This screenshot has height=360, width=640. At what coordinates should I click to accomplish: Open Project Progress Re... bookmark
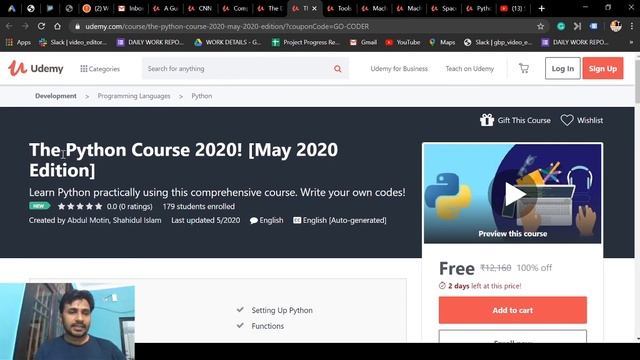tap(306, 42)
